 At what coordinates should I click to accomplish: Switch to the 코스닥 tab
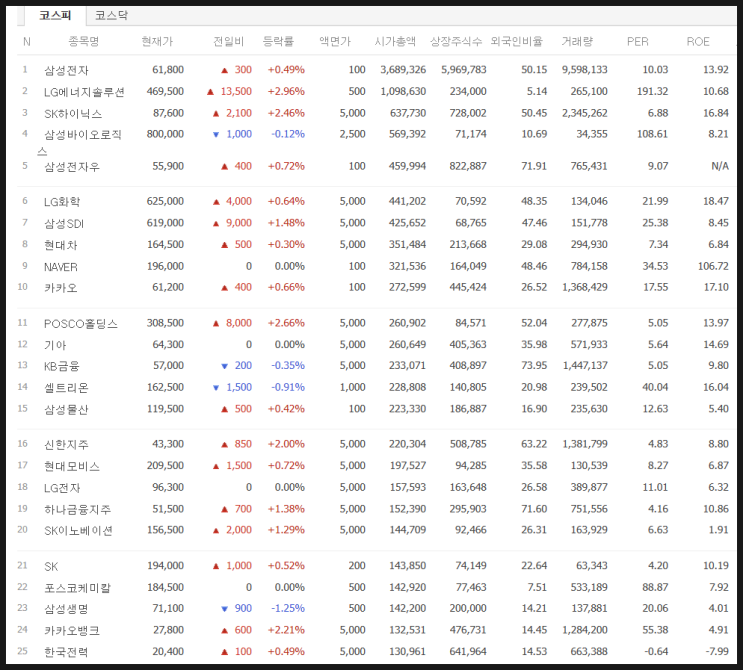point(111,16)
